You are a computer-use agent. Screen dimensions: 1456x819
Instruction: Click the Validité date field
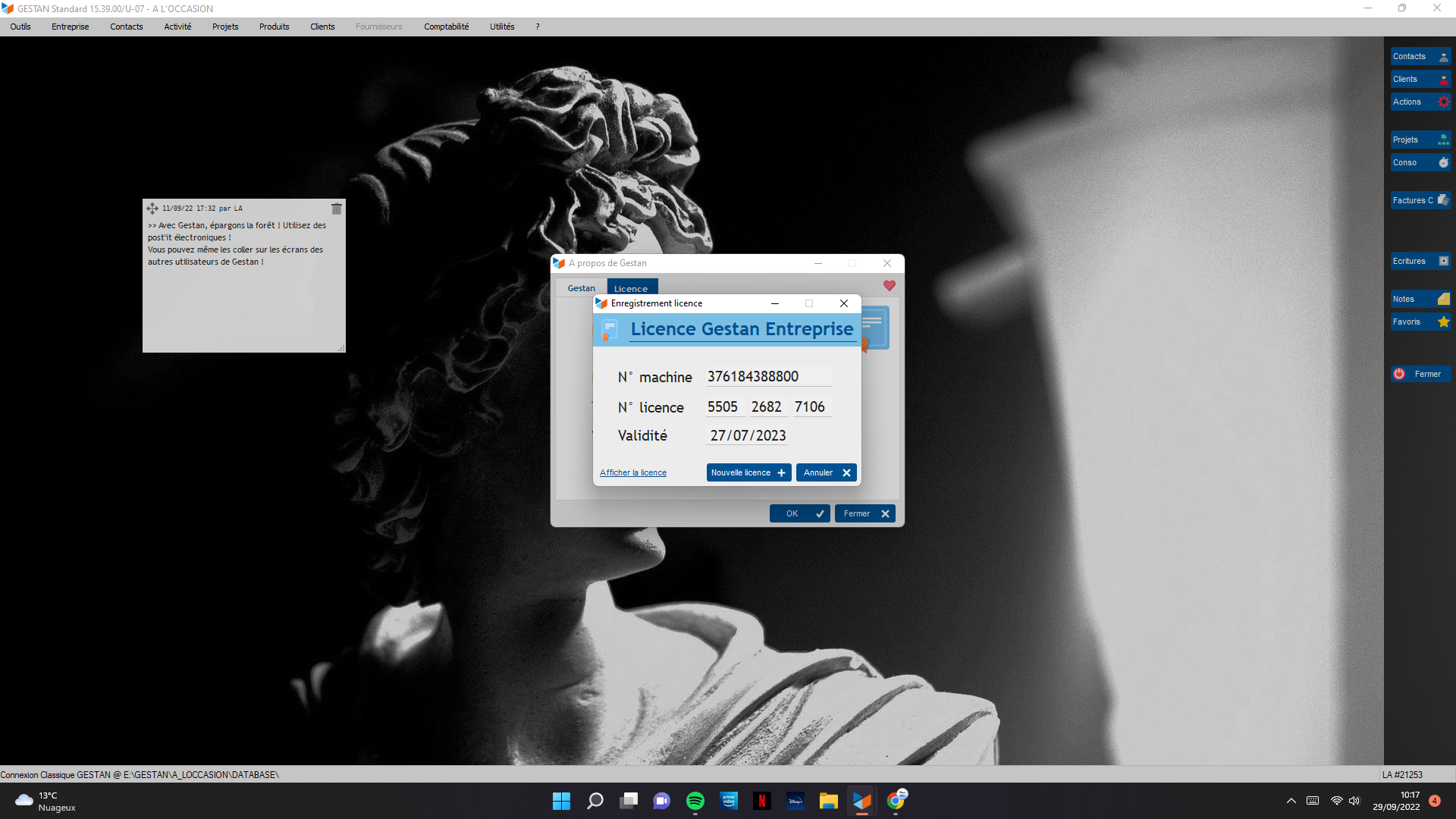point(748,436)
